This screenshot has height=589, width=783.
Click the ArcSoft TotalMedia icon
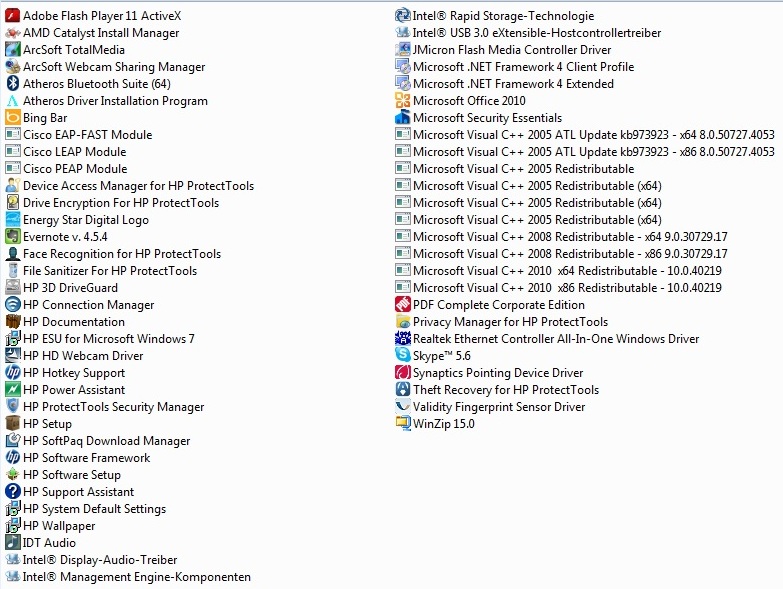(12, 50)
